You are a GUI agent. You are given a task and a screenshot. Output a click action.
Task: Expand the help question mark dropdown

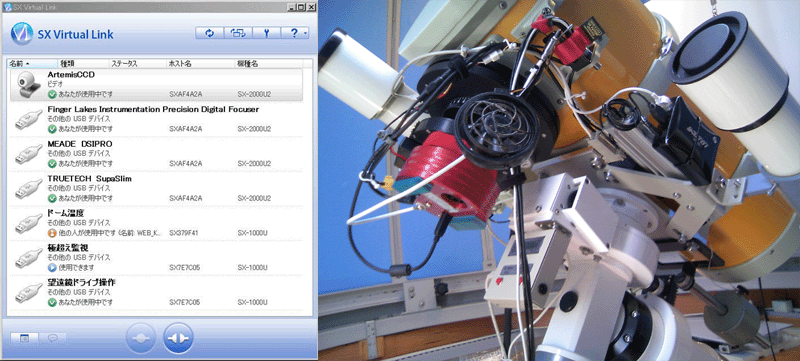click(x=295, y=33)
